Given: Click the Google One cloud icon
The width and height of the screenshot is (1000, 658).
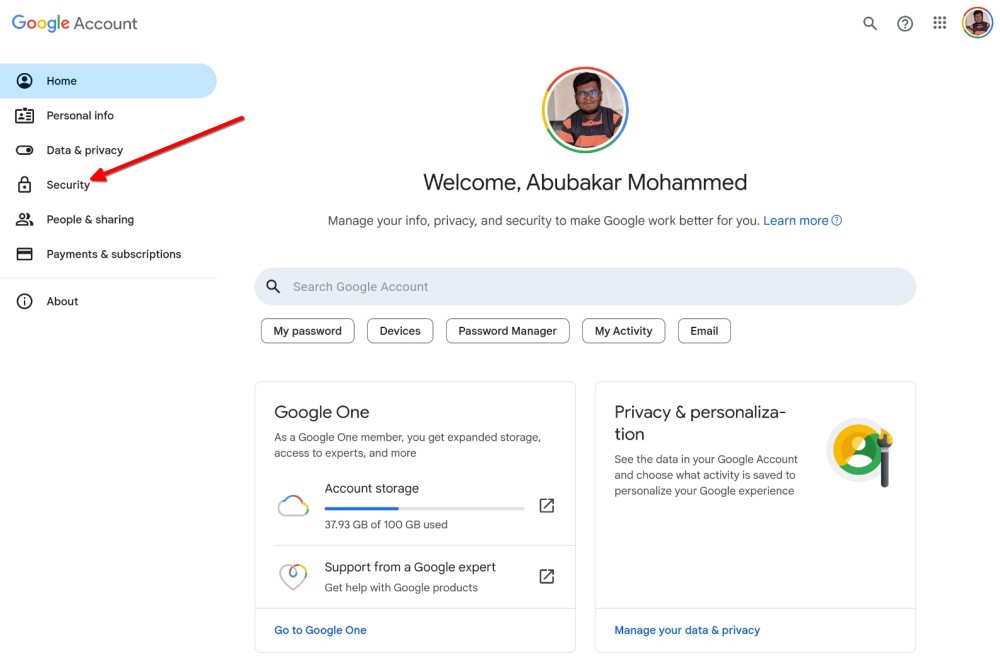Looking at the screenshot, I should [x=293, y=506].
